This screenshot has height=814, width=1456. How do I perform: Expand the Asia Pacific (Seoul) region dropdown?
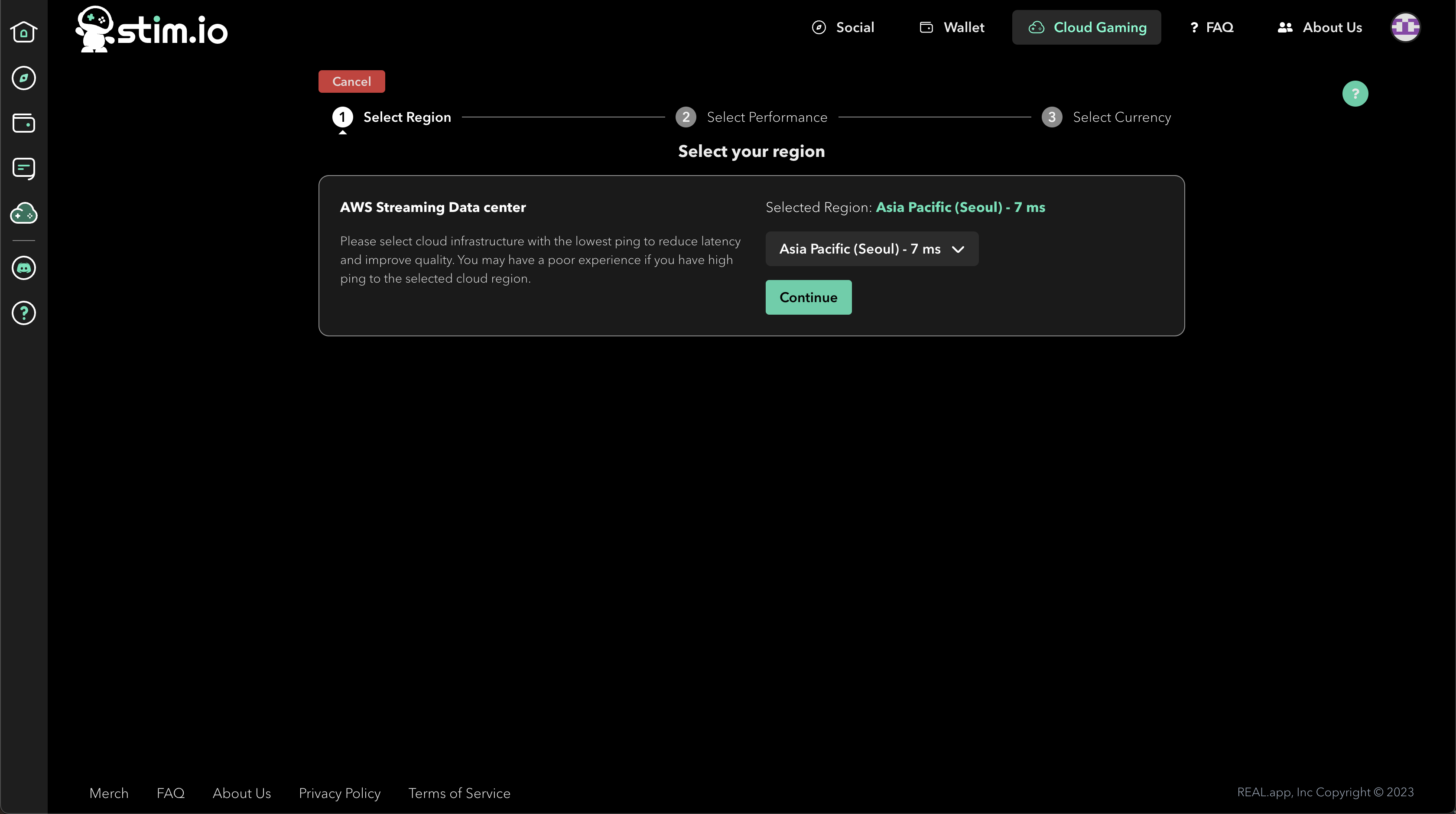tap(871, 249)
